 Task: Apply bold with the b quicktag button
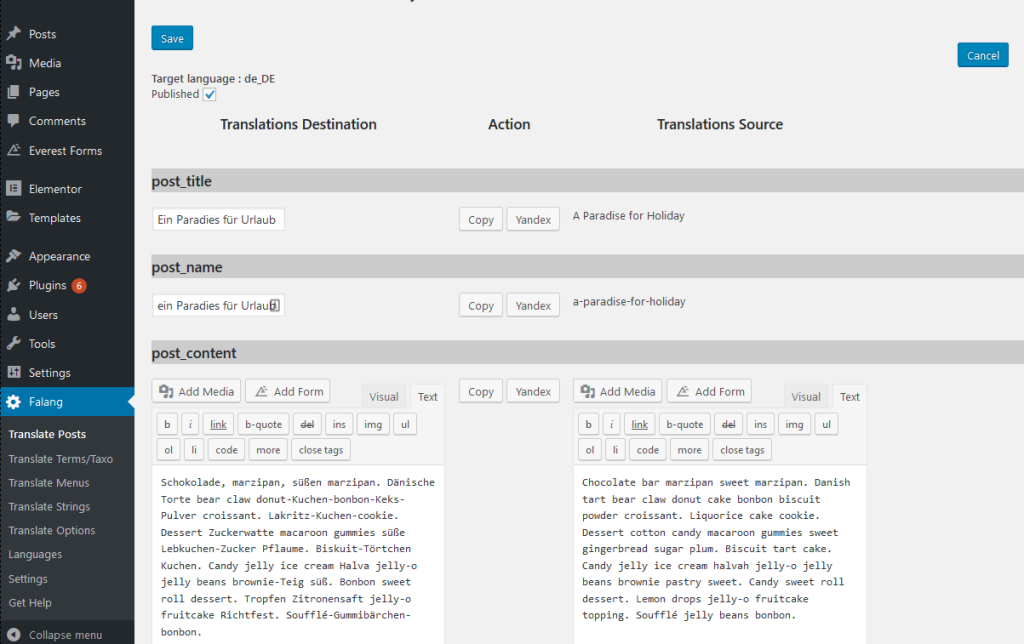point(166,423)
